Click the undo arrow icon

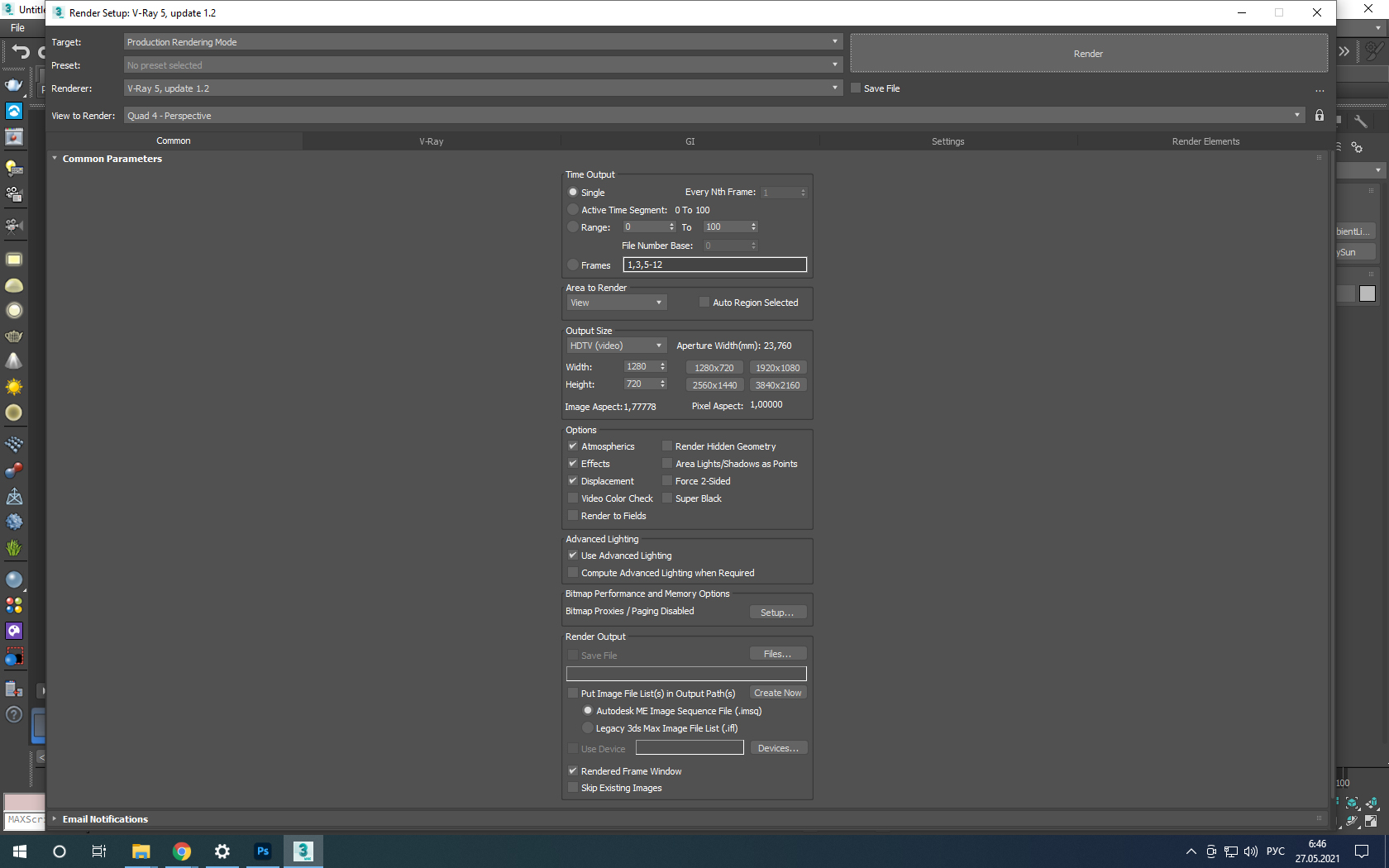(20, 53)
